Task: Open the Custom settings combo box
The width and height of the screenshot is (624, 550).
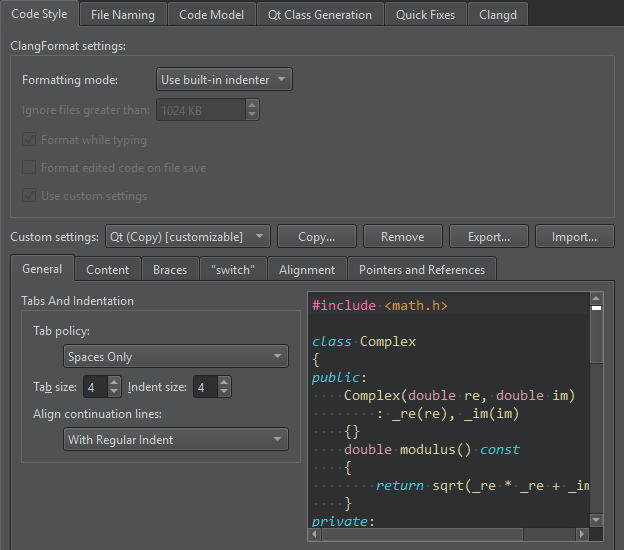Action: coord(187,237)
